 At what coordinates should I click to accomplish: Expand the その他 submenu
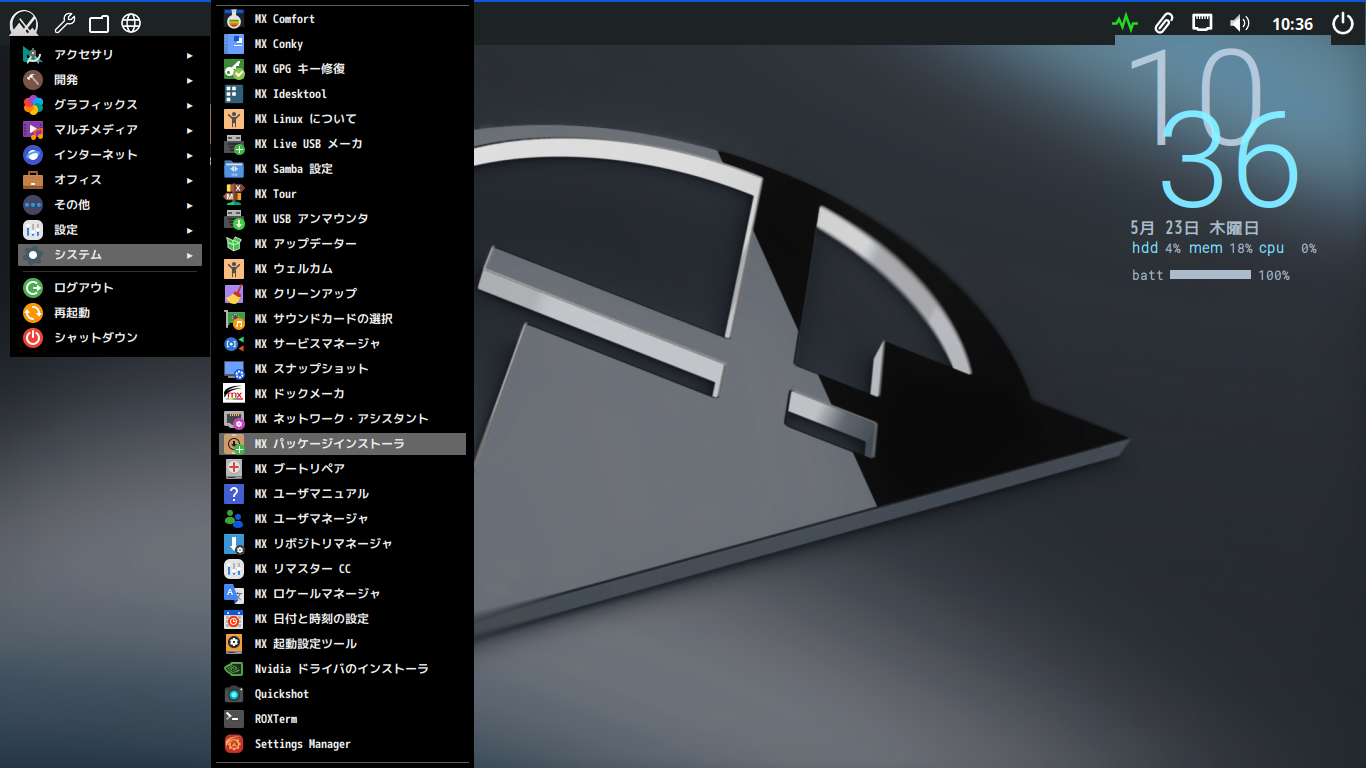110,205
